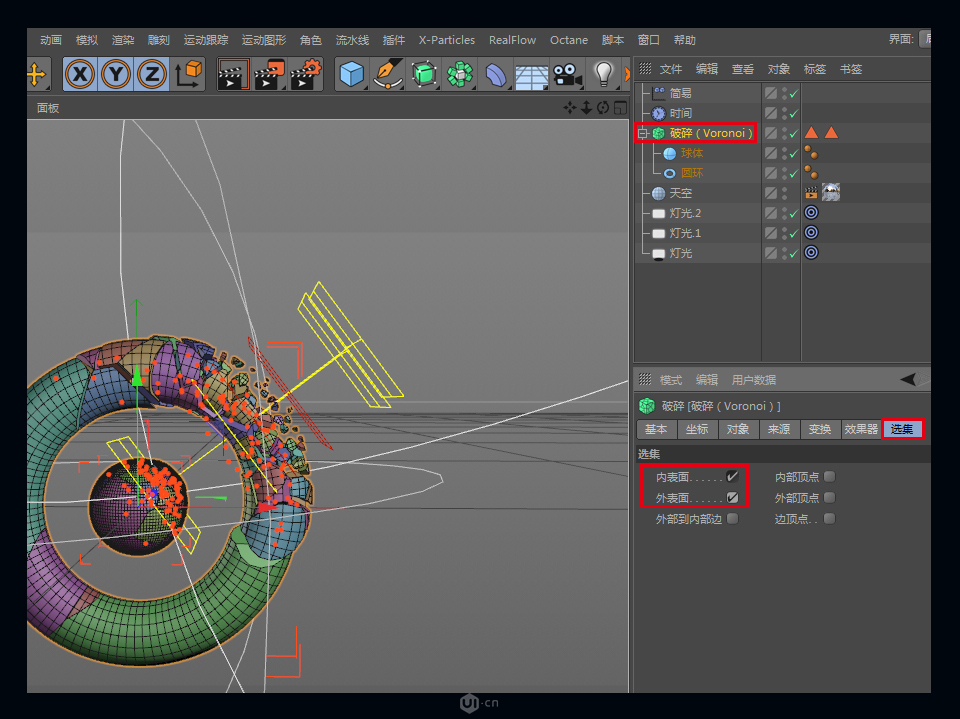The width and height of the screenshot is (960, 719).
Task: Collapse the 破碎（Voronoi）hierarchy
Action: pyautogui.click(x=642, y=133)
